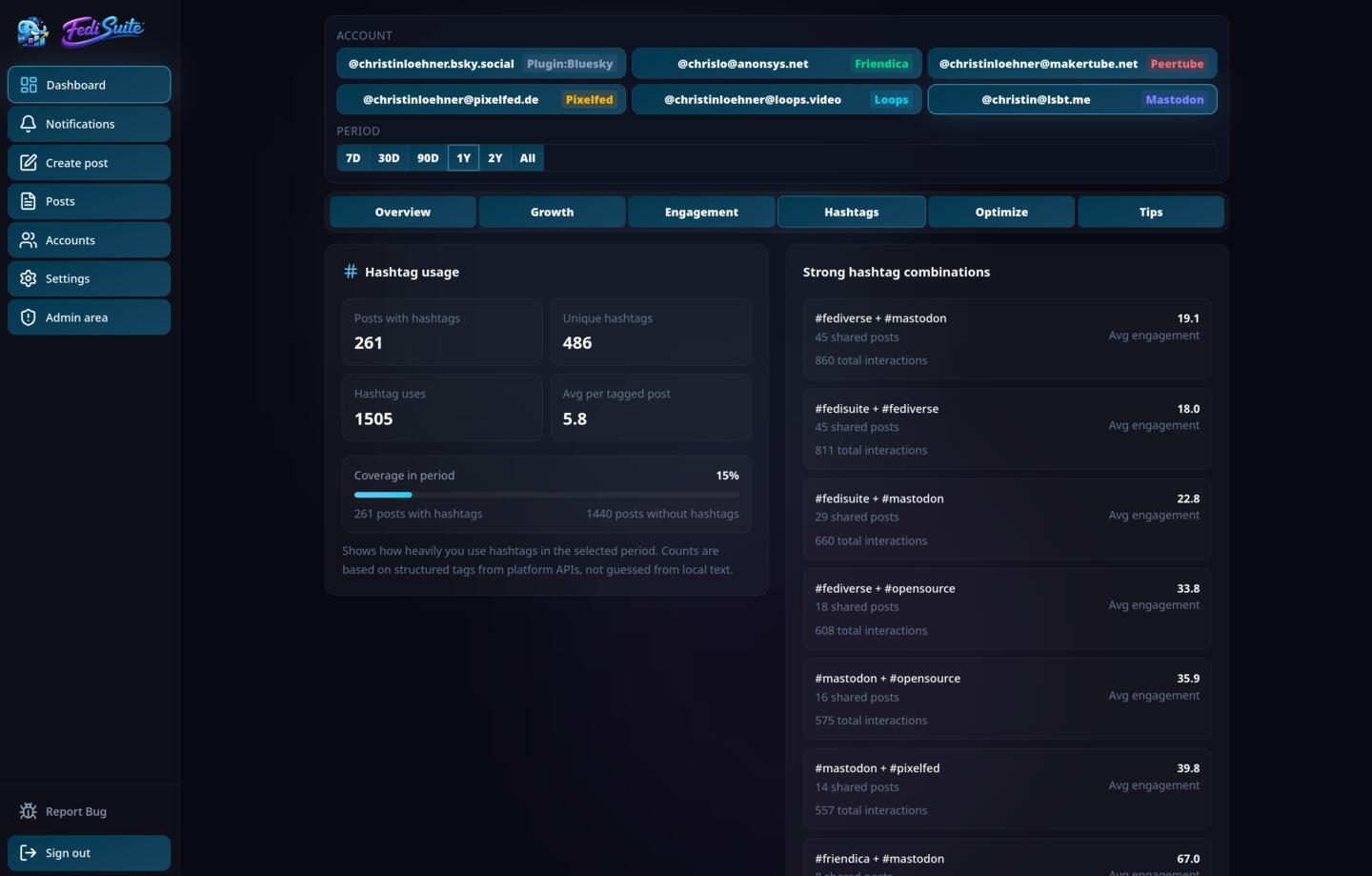Open Settings from the sidebar

[x=90, y=278]
